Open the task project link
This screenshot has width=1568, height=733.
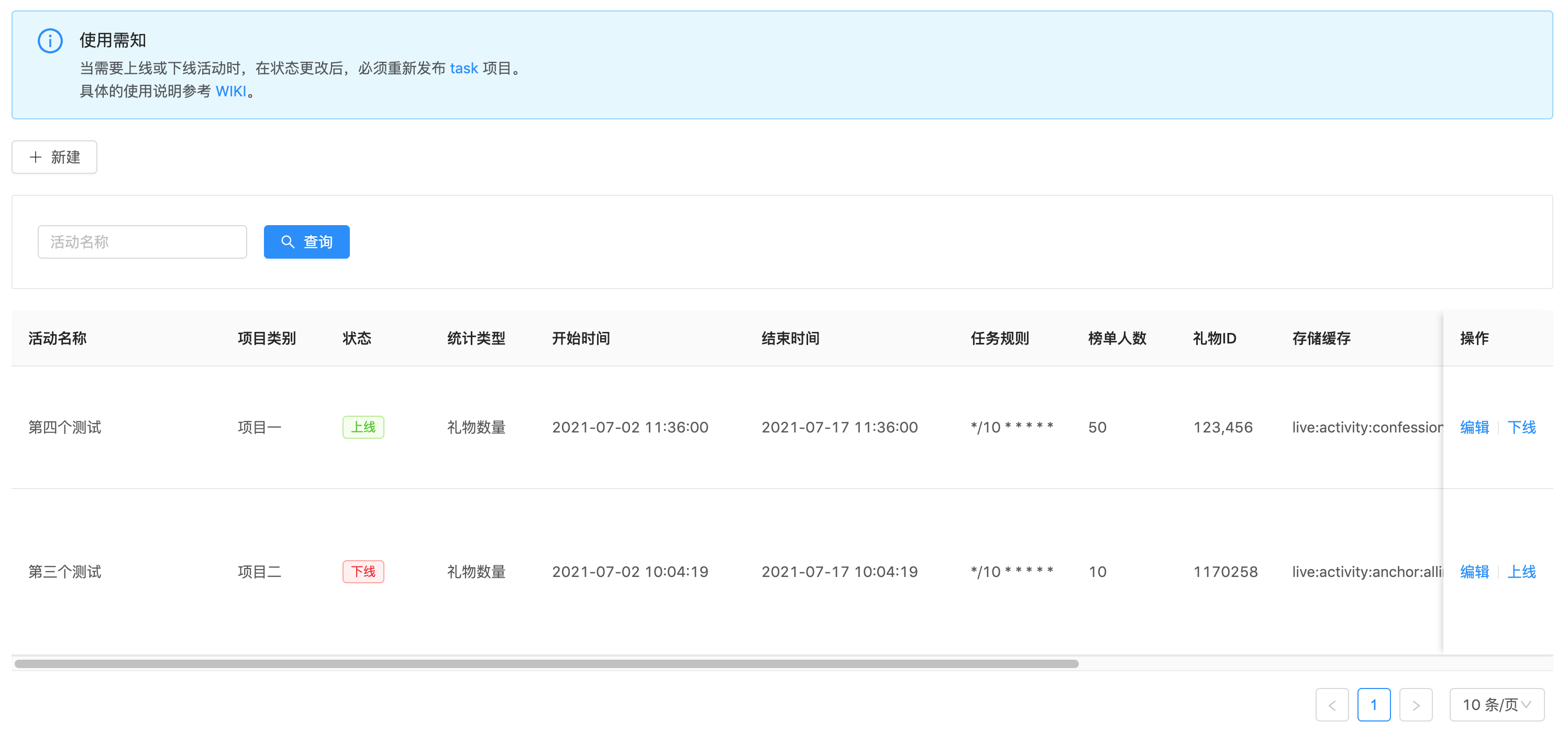click(464, 68)
